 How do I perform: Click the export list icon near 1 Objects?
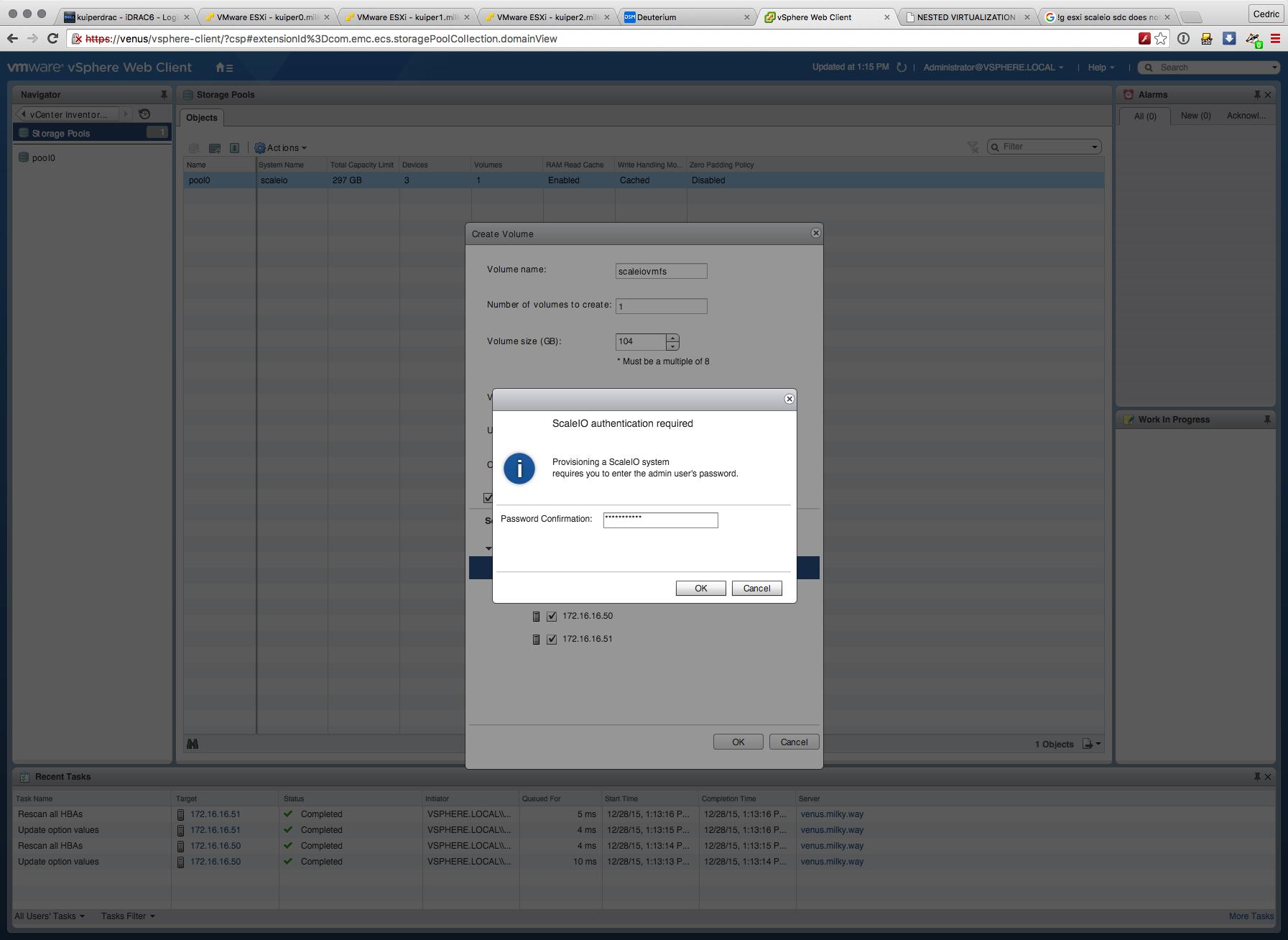tap(1091, 744)
